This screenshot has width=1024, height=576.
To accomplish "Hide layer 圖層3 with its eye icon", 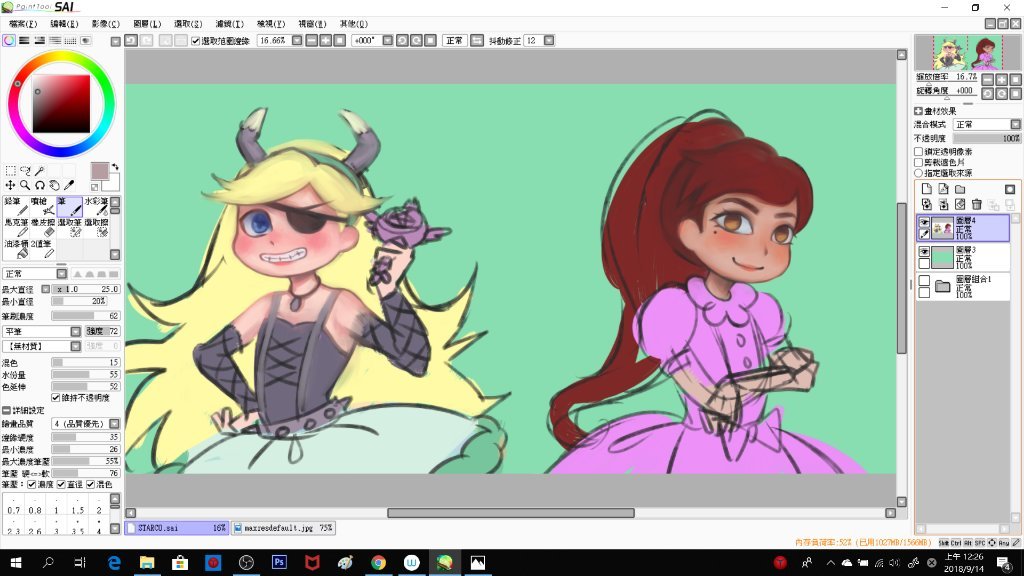I will pyautogui.click(x=924, y=251).
